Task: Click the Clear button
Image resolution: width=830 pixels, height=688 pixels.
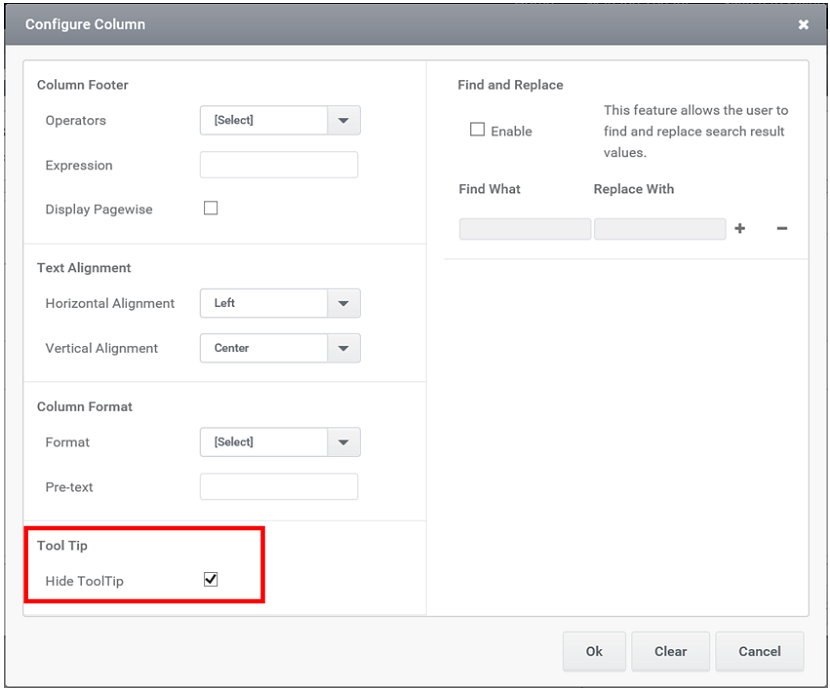Action: pos(670,651)
